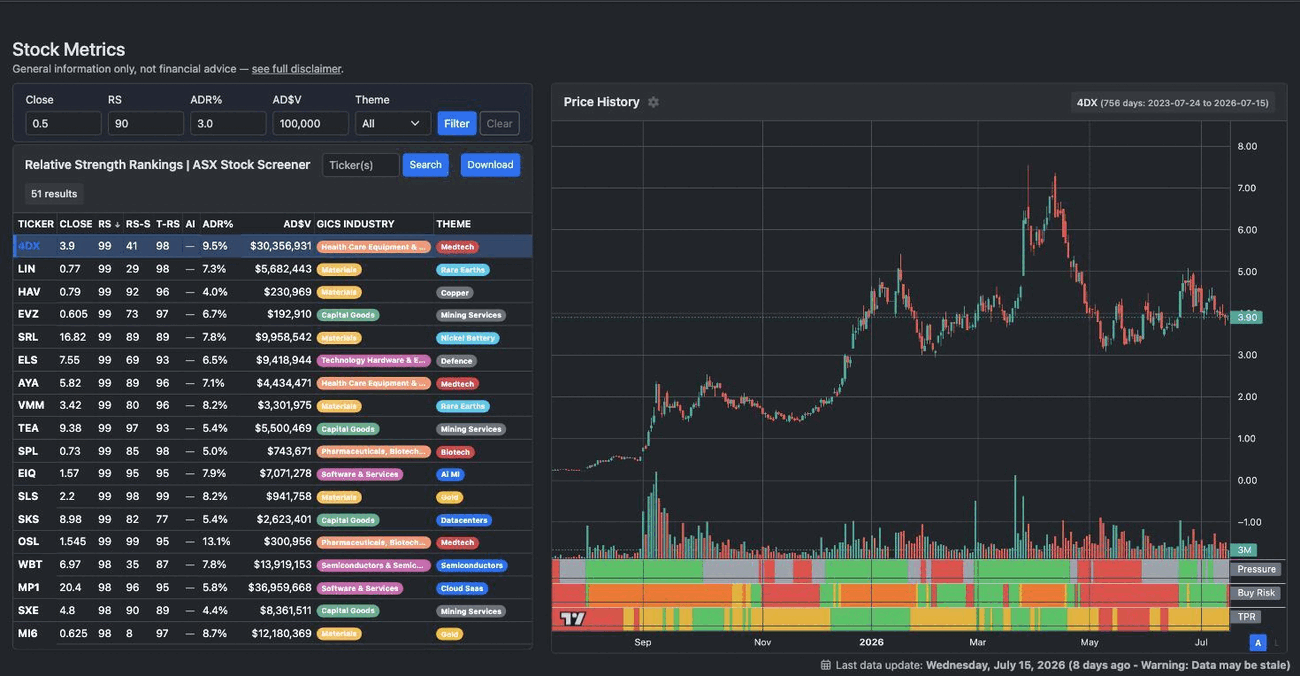The width and height of the screenshot is (1300, 676).
Task: Clear the applied filters
Action: click(x=500, y=123)
